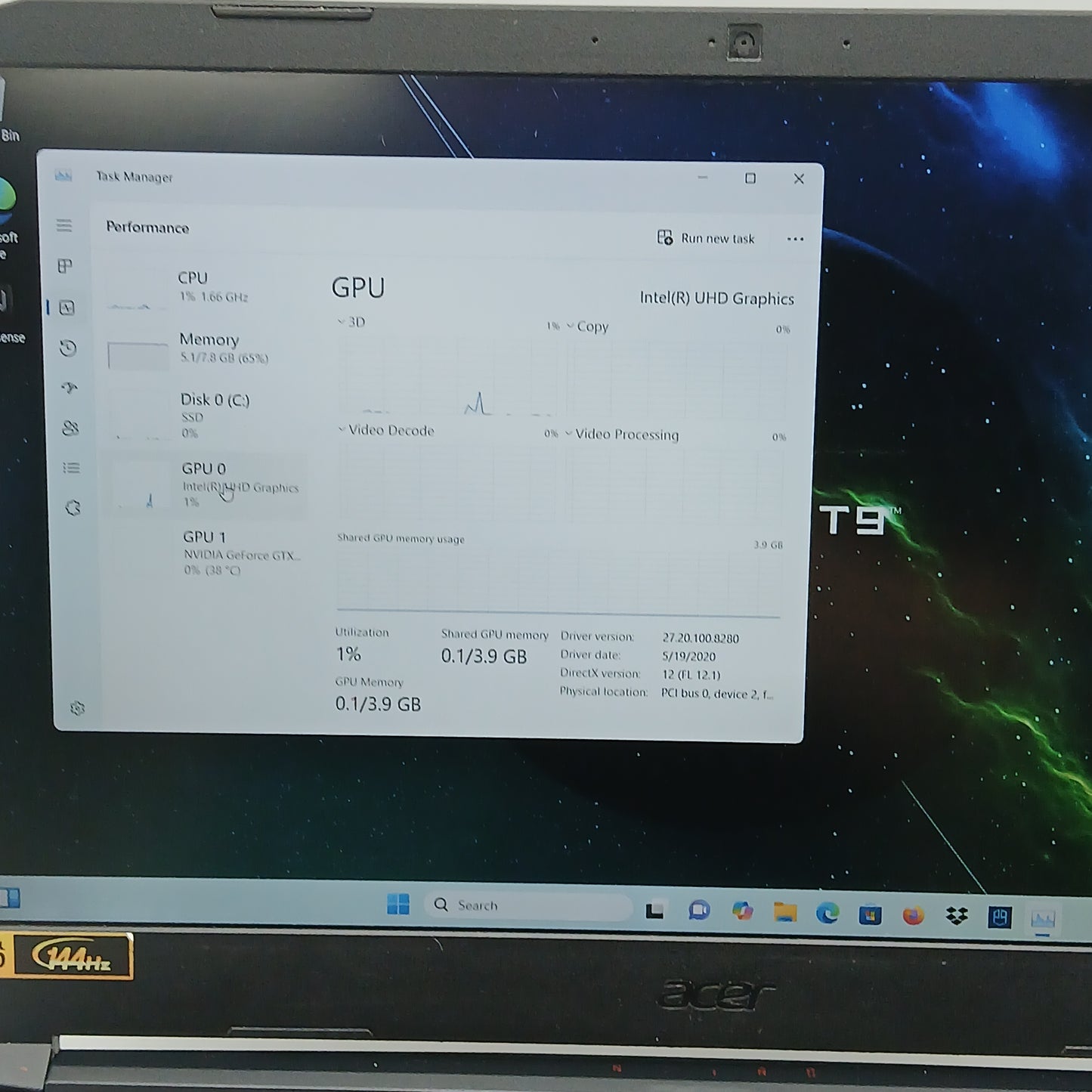Open Task Manager Settings gear icon
The image size is (1092, 1092).
(77, 708)
